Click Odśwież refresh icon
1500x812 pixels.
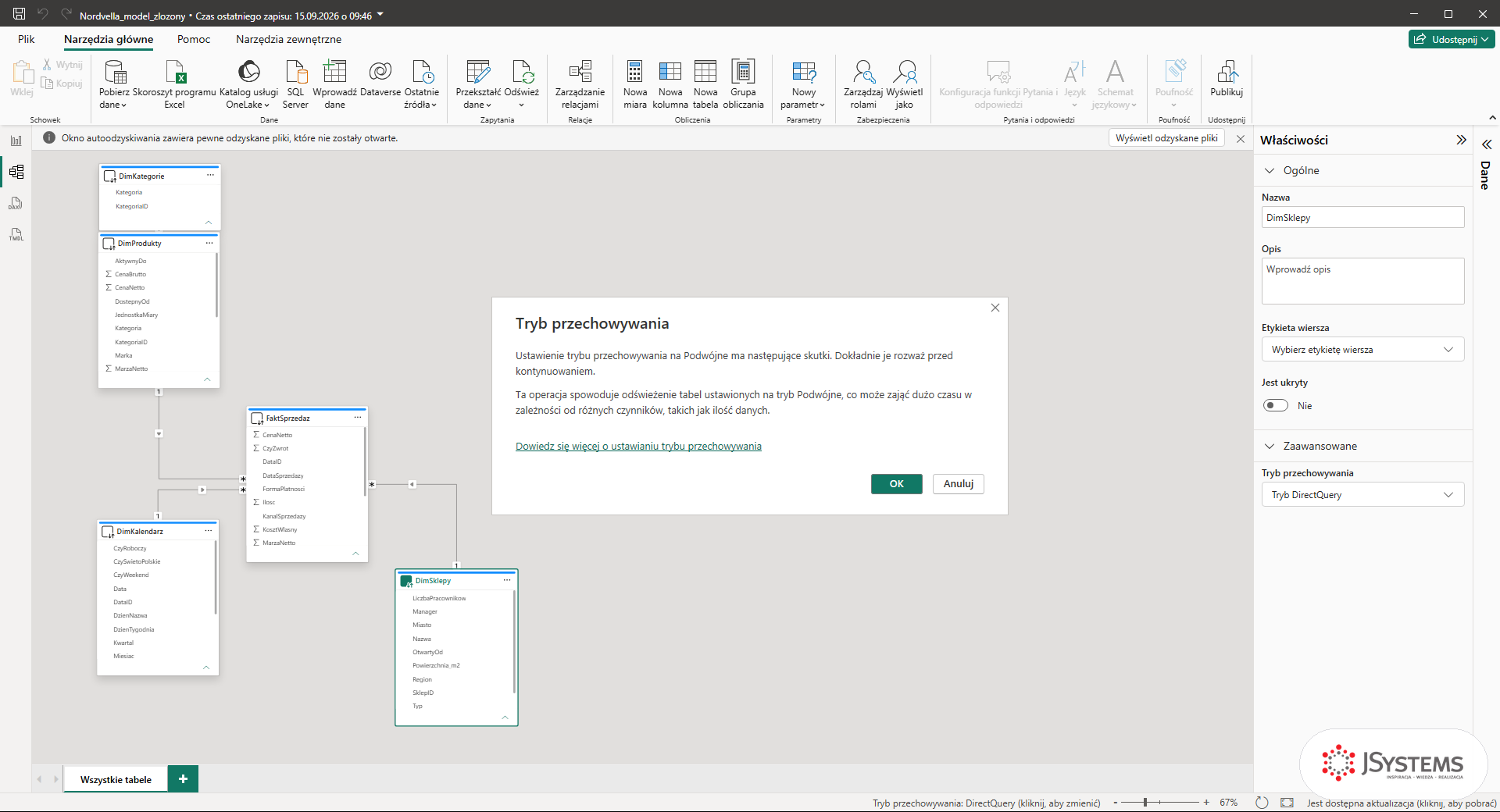tap(522, 73)
